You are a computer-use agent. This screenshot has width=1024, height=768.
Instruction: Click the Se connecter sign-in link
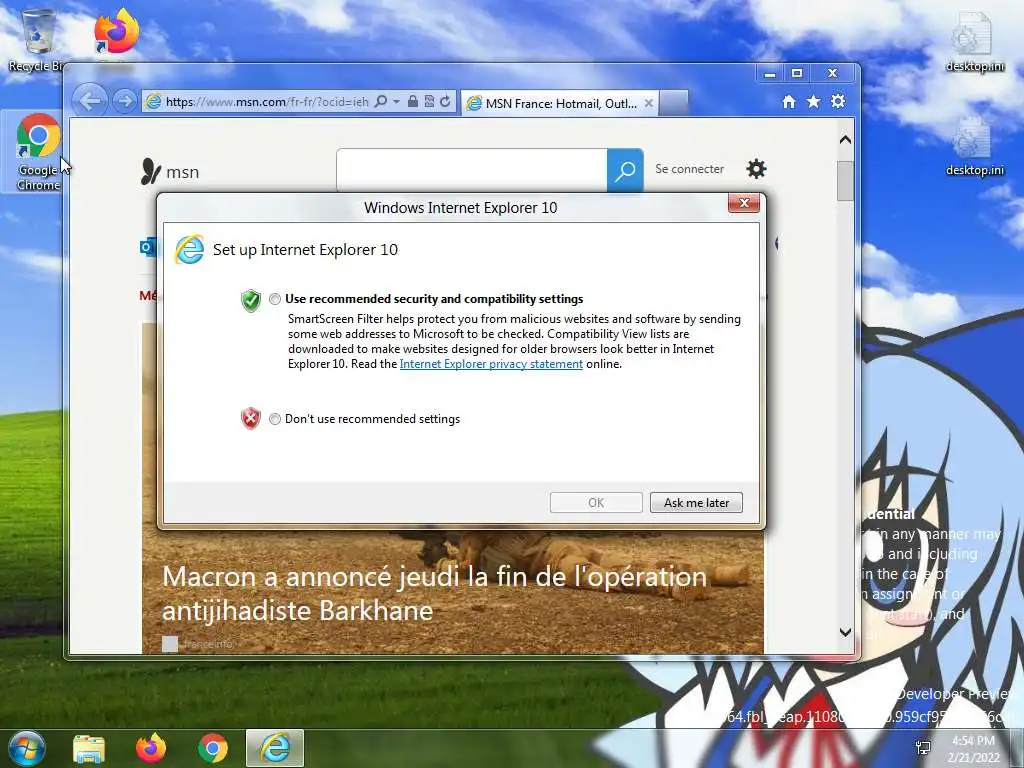(x=690, y=169)
